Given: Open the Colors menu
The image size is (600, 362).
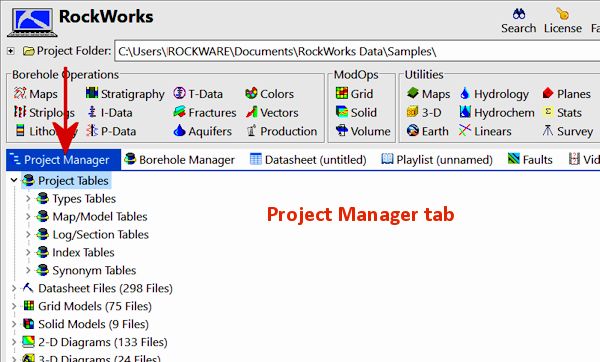Looking at the screenshot, I should pyautogui.click(x=269, y=94).
